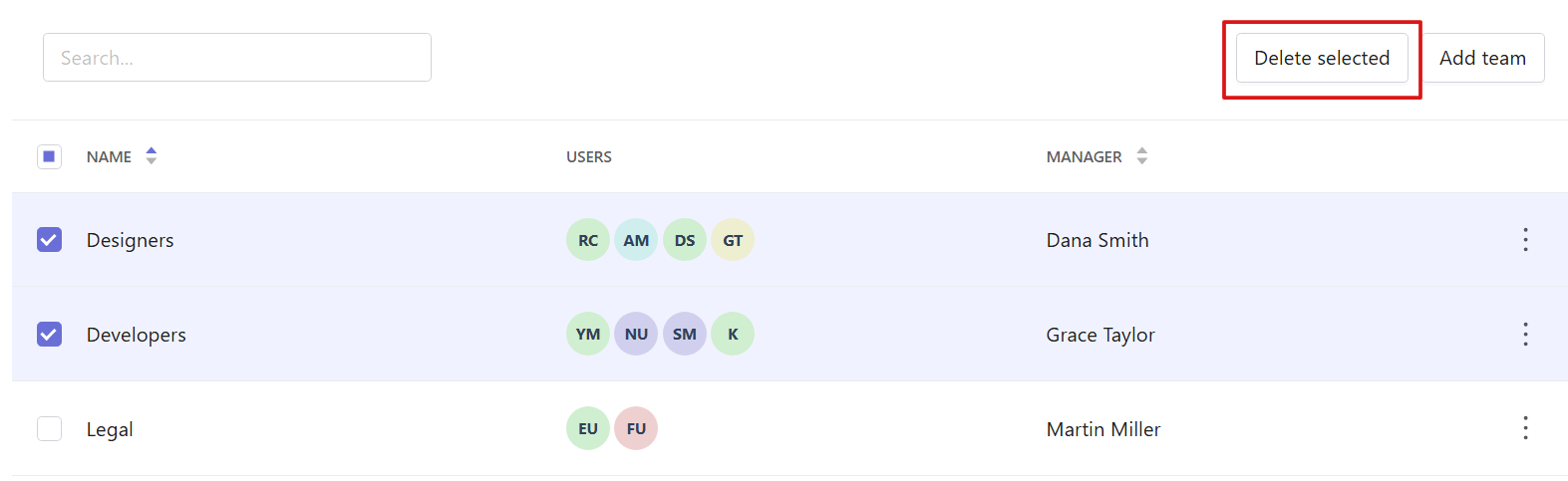Click the RC user avatar in Designers

(x=588, y=240)
